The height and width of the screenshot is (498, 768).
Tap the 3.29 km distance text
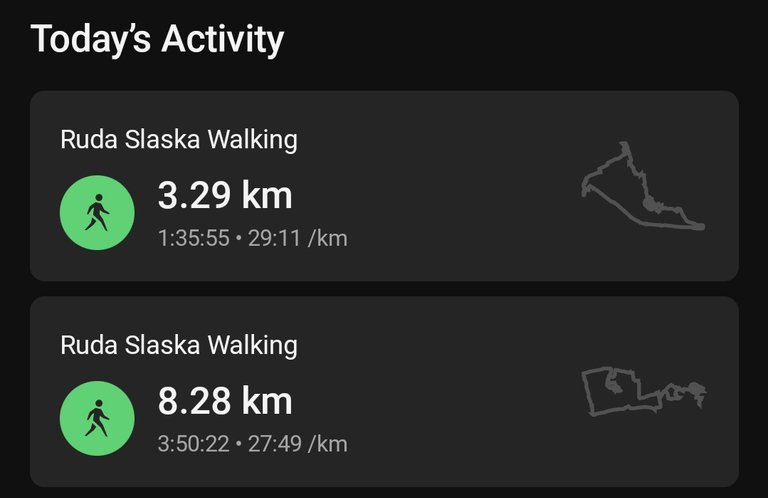click(x=225, y=195)
